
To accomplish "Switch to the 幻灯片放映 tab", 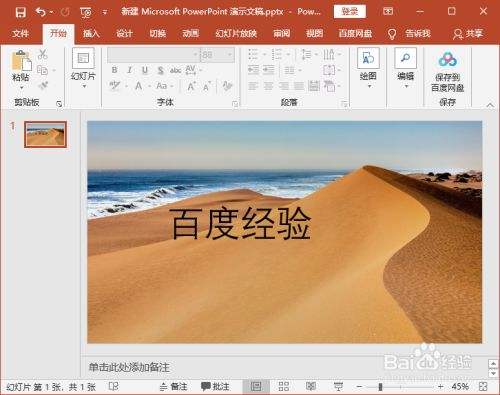I will [x=236, y=33].
